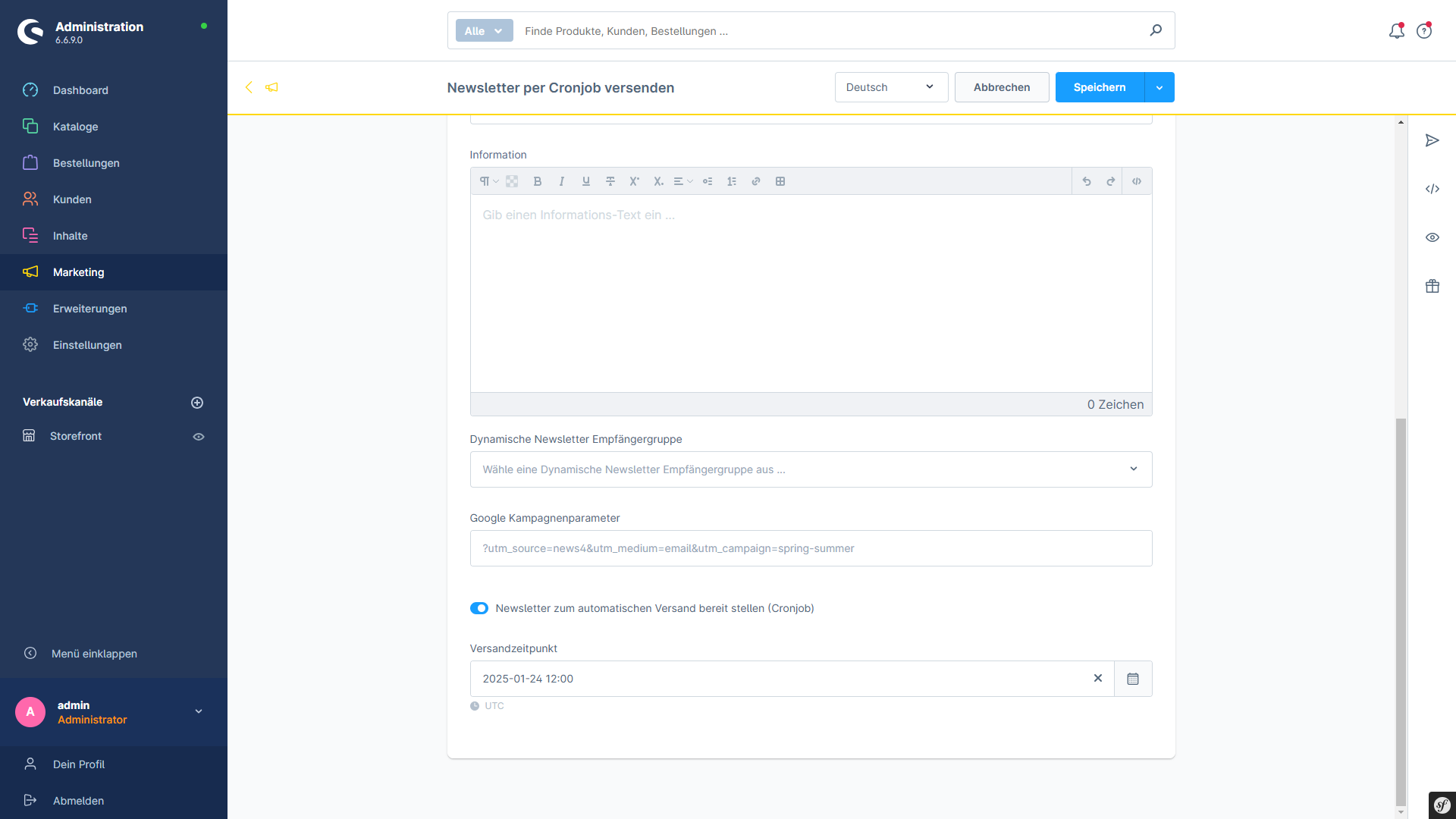Click the italic formatting icon

point(562,181)
